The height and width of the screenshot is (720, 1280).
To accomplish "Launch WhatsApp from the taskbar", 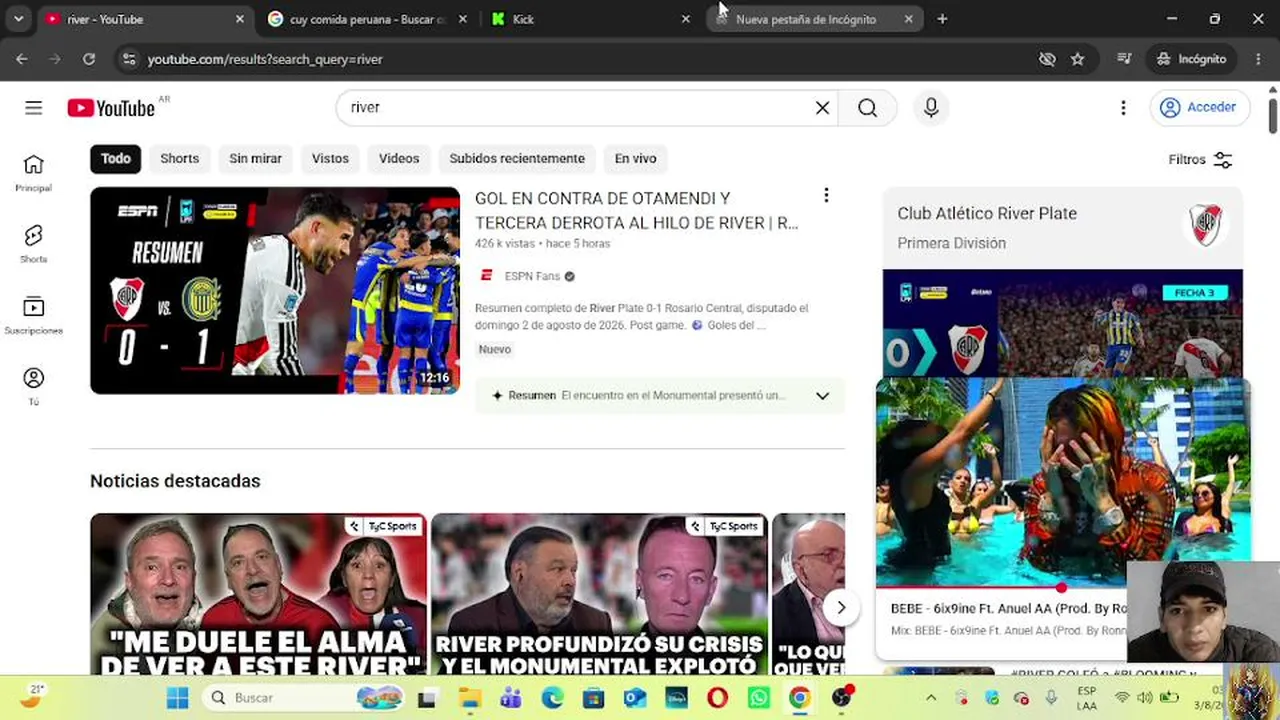I will pos(758,698).
